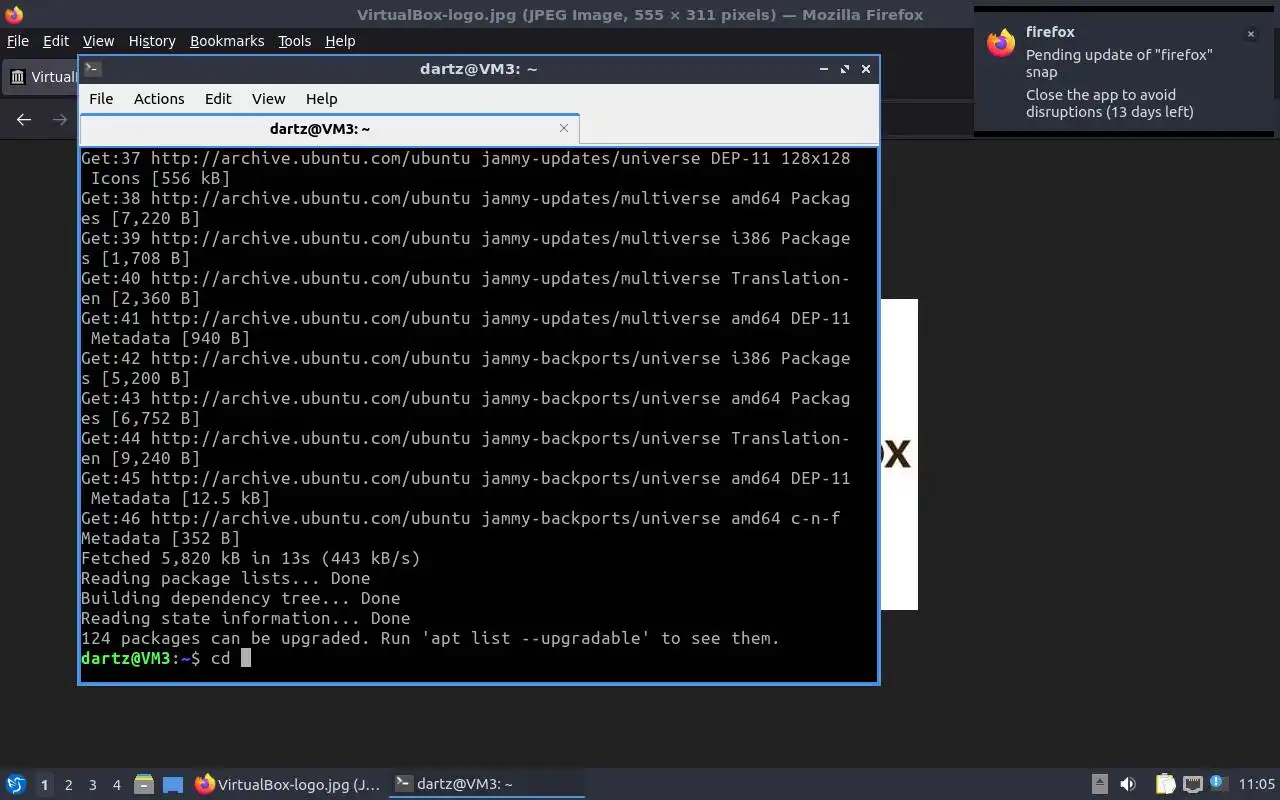Switch to workspace 3

(93, 785)
